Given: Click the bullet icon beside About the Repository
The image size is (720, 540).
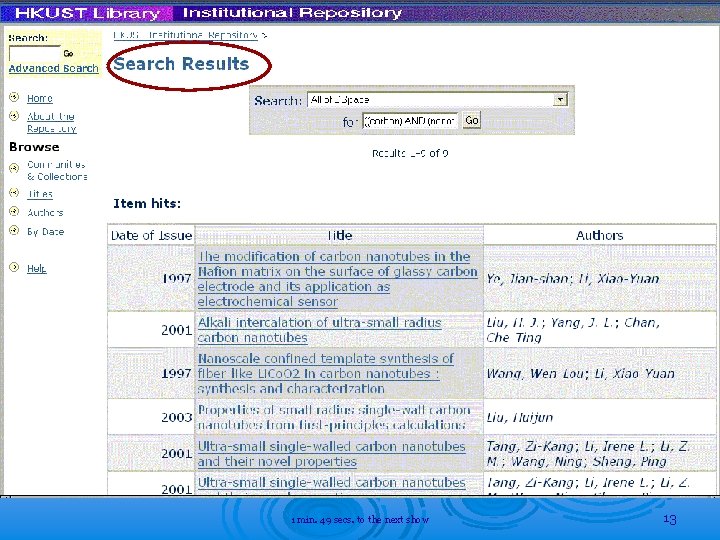Looking at the screenshot, I should 14,115.
